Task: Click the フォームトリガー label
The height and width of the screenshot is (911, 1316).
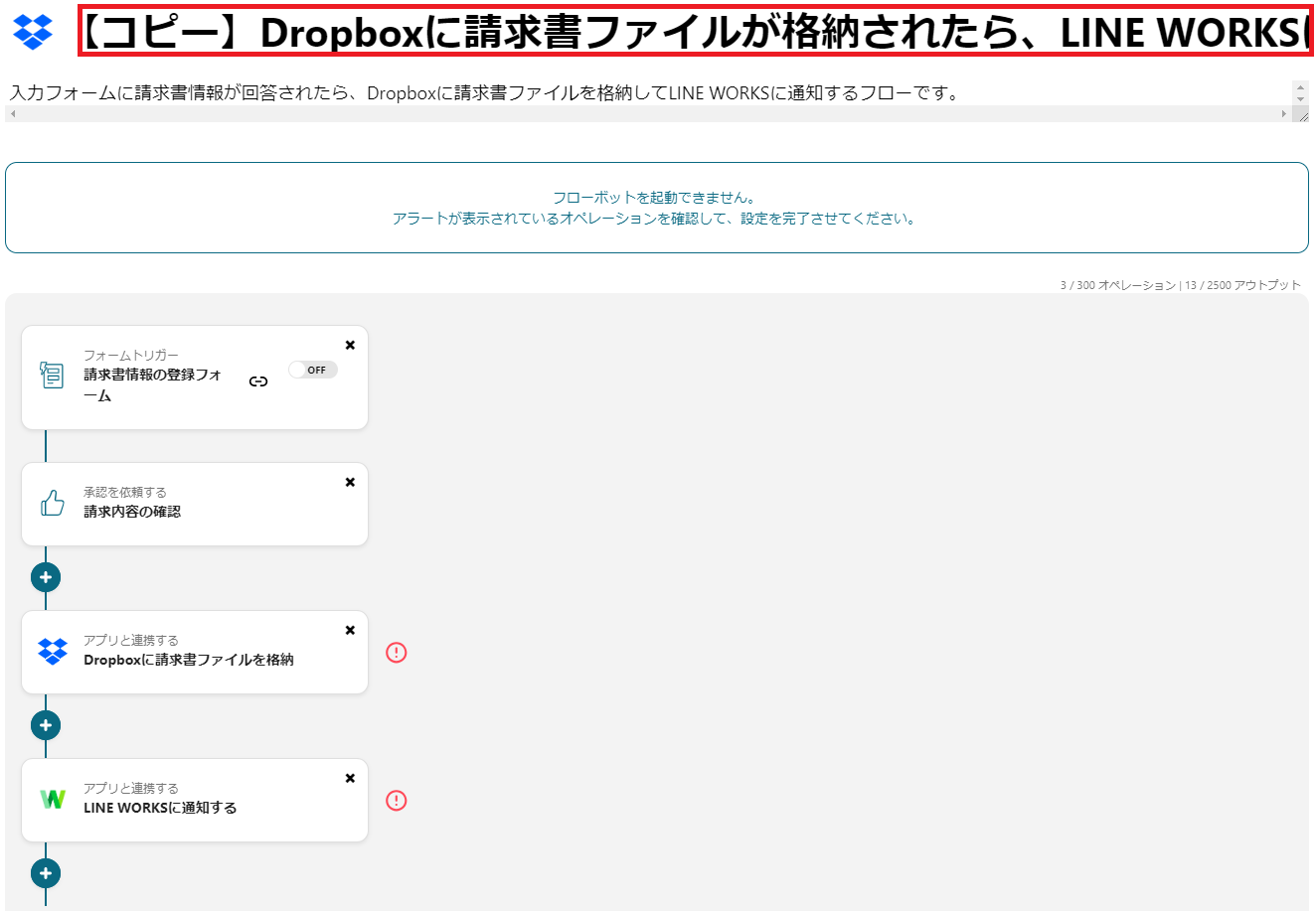Action: (131, 356)
